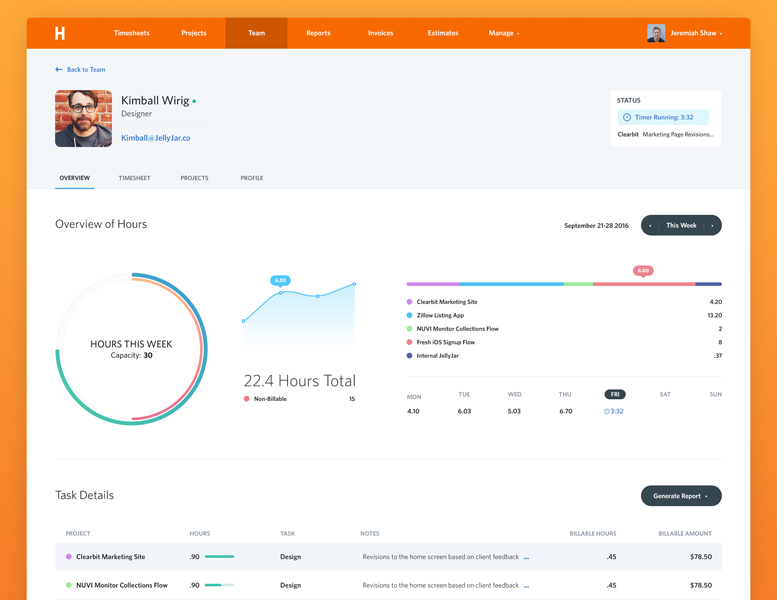Click the TUE day label
Image resolution: width=777 pixels, height=600 pixels.
click(464, 394)
